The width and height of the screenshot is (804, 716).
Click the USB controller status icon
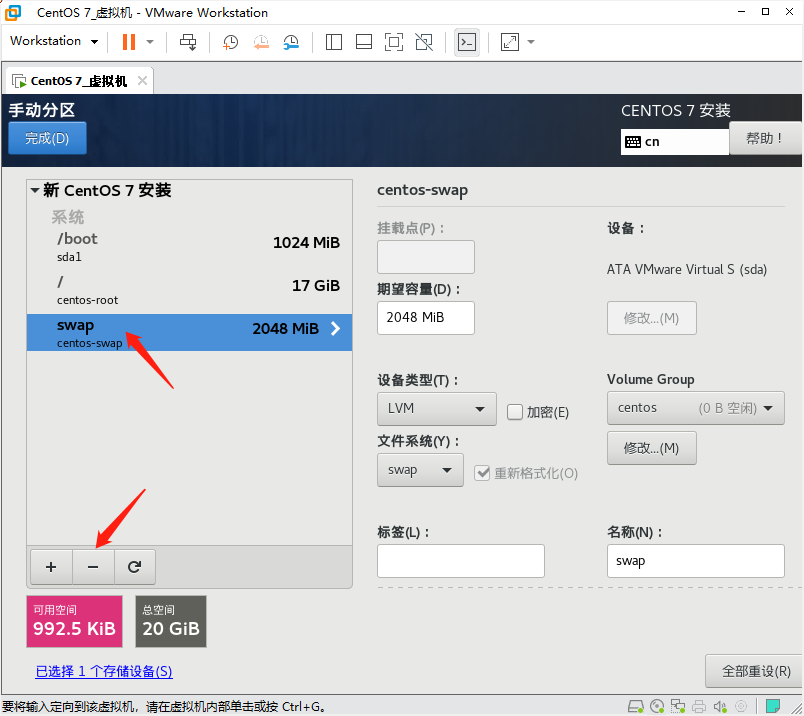click(741, 706)
